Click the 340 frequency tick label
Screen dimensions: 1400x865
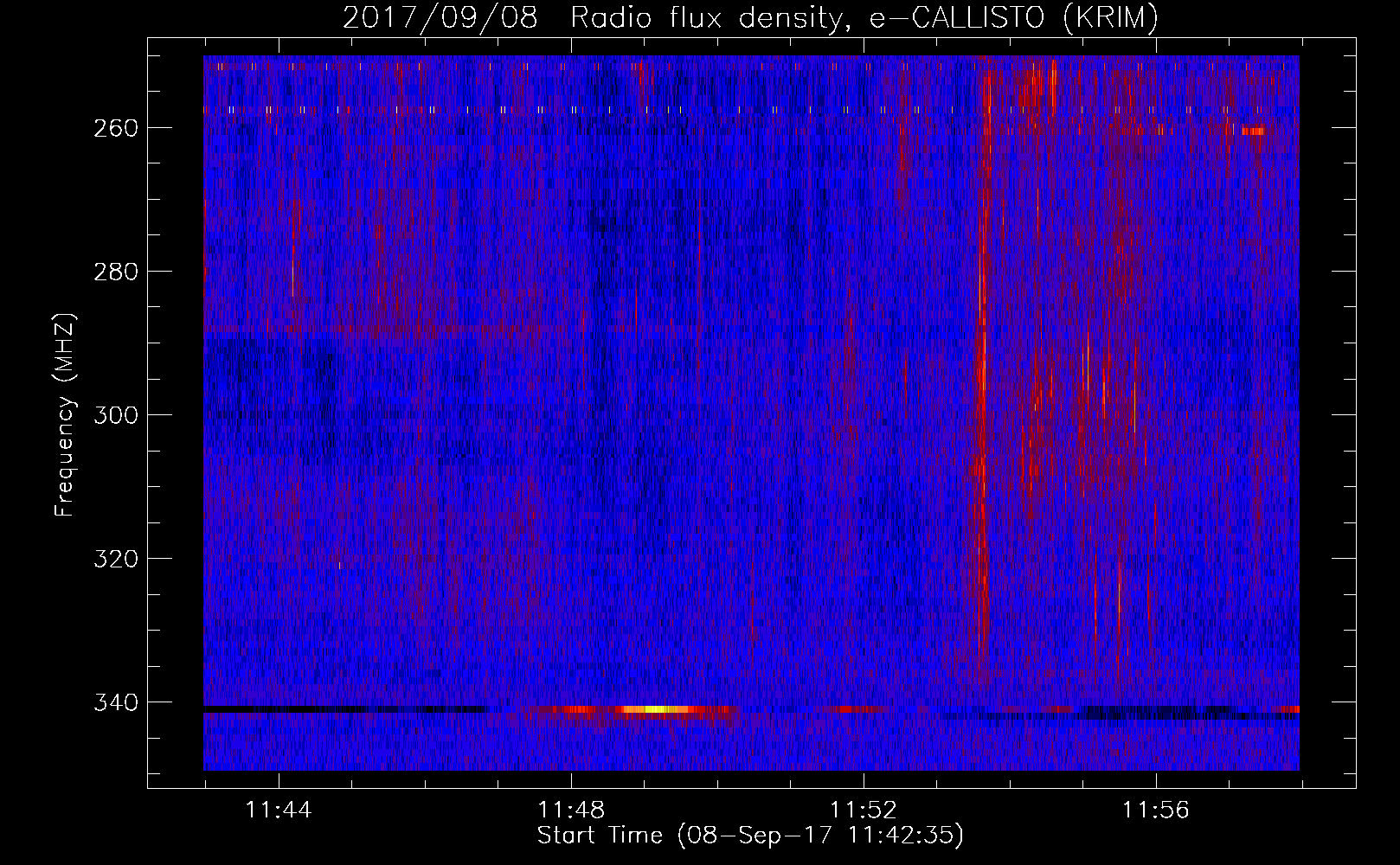point(116,702)
